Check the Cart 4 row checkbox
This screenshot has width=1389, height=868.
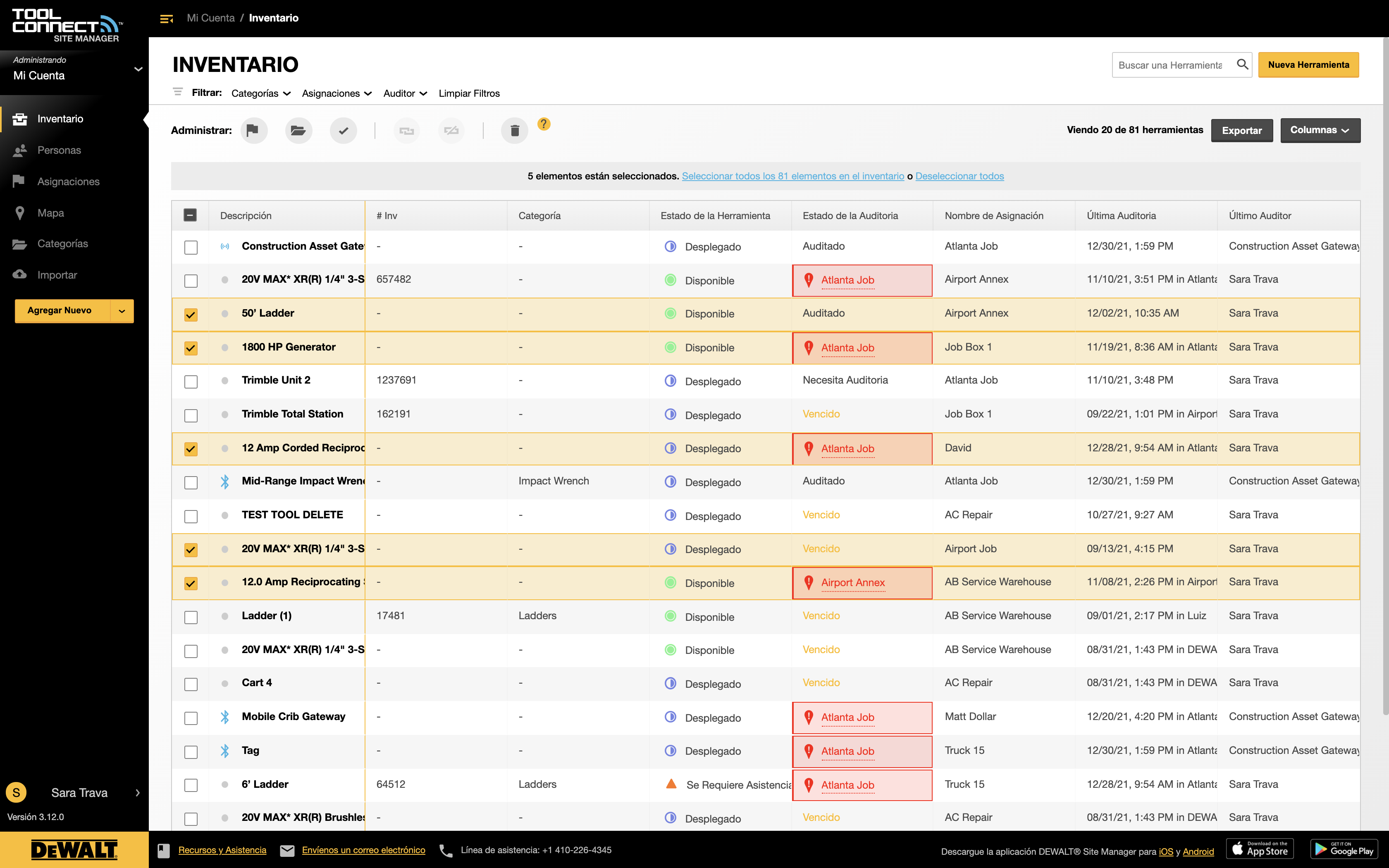click(191, 684)
